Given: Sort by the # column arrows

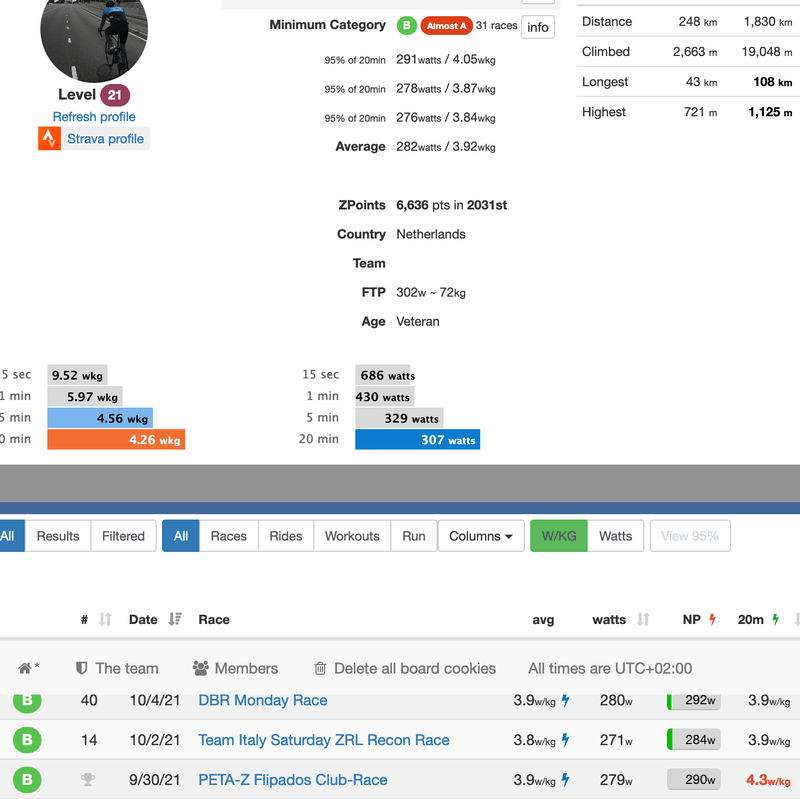Looking at the screenshot, I should (105, 619).
